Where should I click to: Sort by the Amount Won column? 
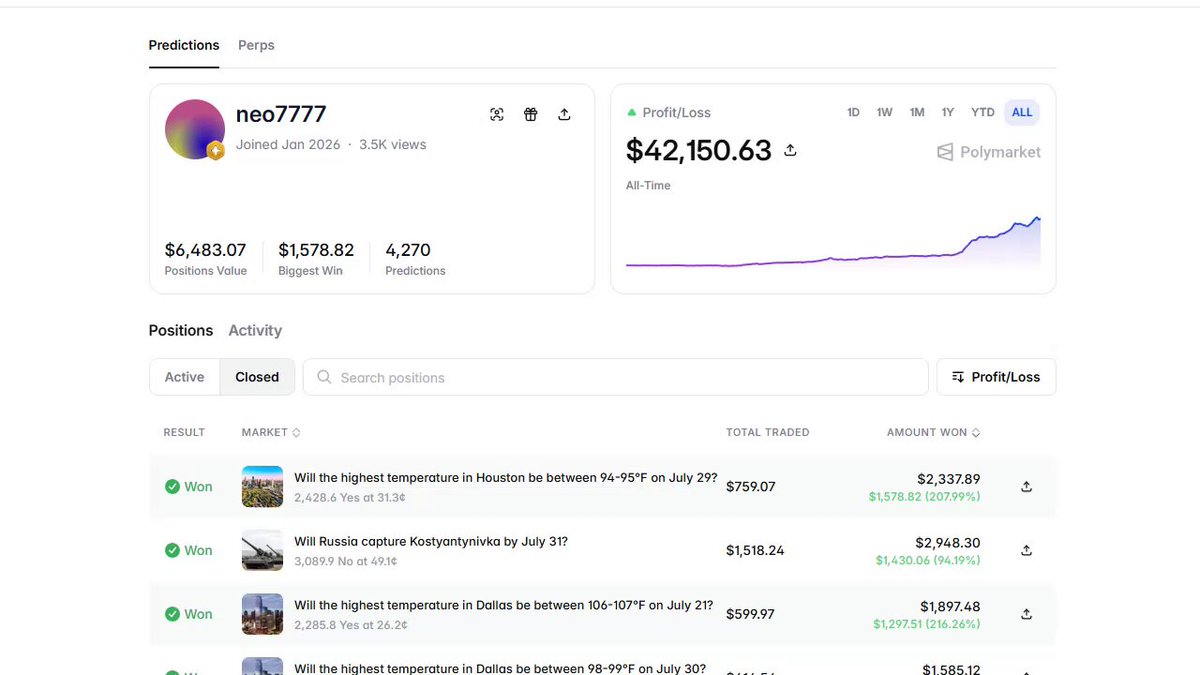(x=933, y=432)
